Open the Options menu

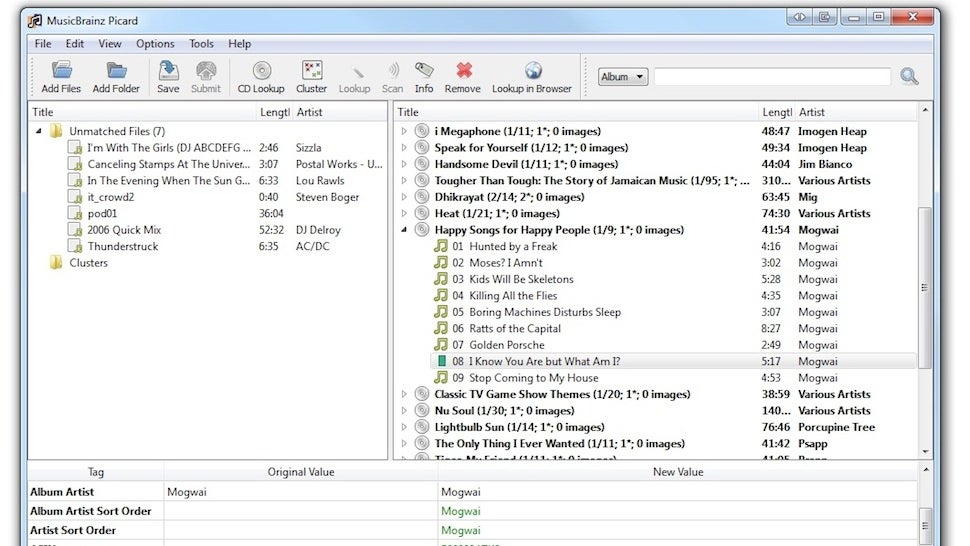pyautogui.click(x=155, y=43)
